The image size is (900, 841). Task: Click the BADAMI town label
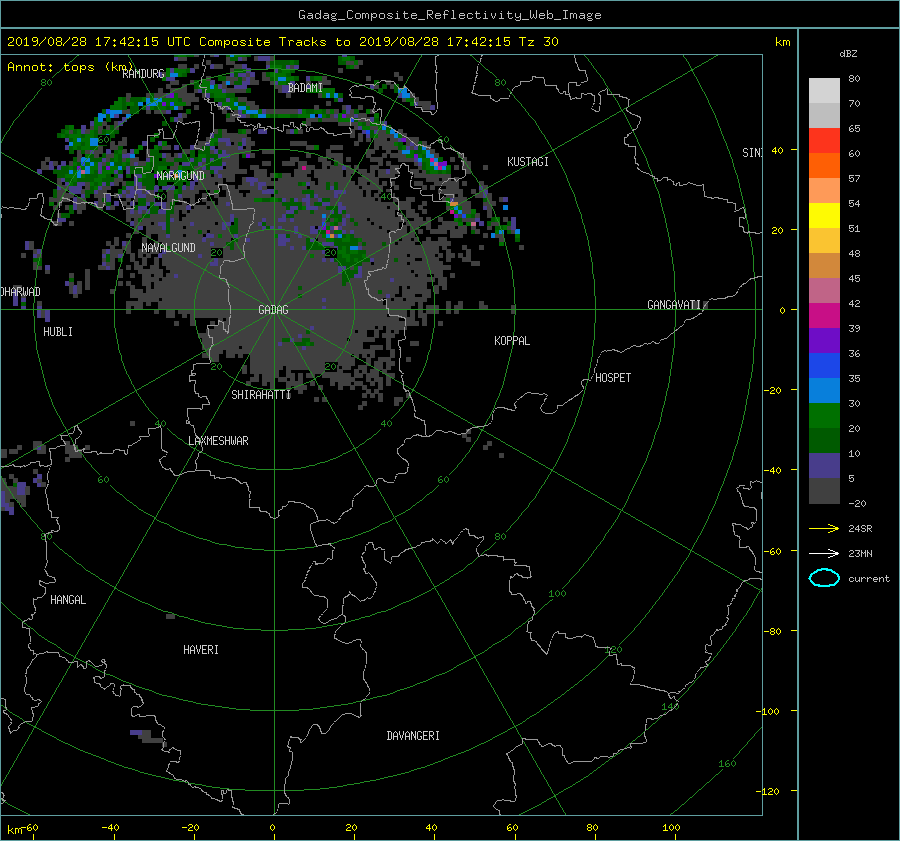(305, 88)
